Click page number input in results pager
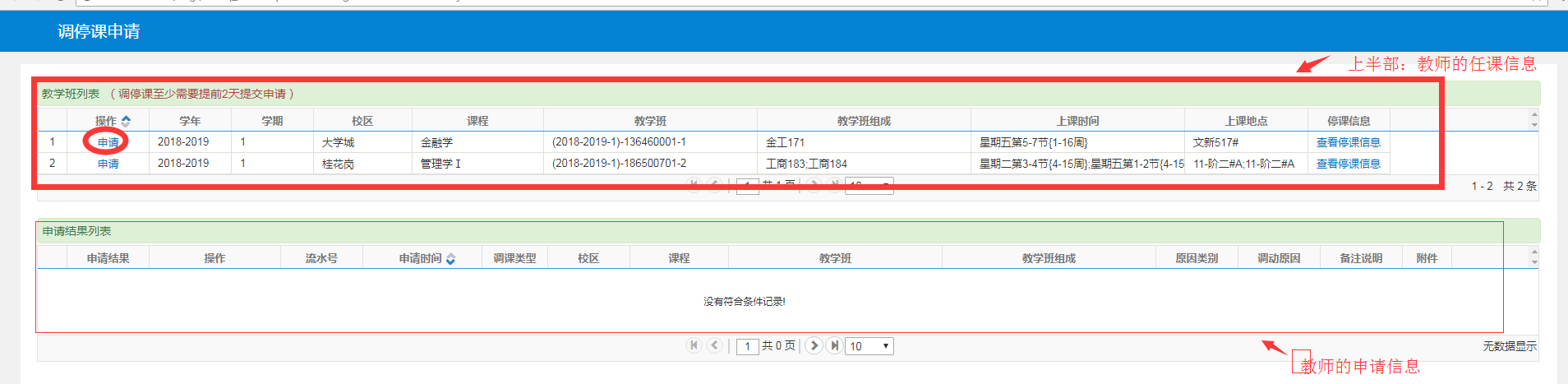This screenshot has height=384, width=1568. pos(747,346)
